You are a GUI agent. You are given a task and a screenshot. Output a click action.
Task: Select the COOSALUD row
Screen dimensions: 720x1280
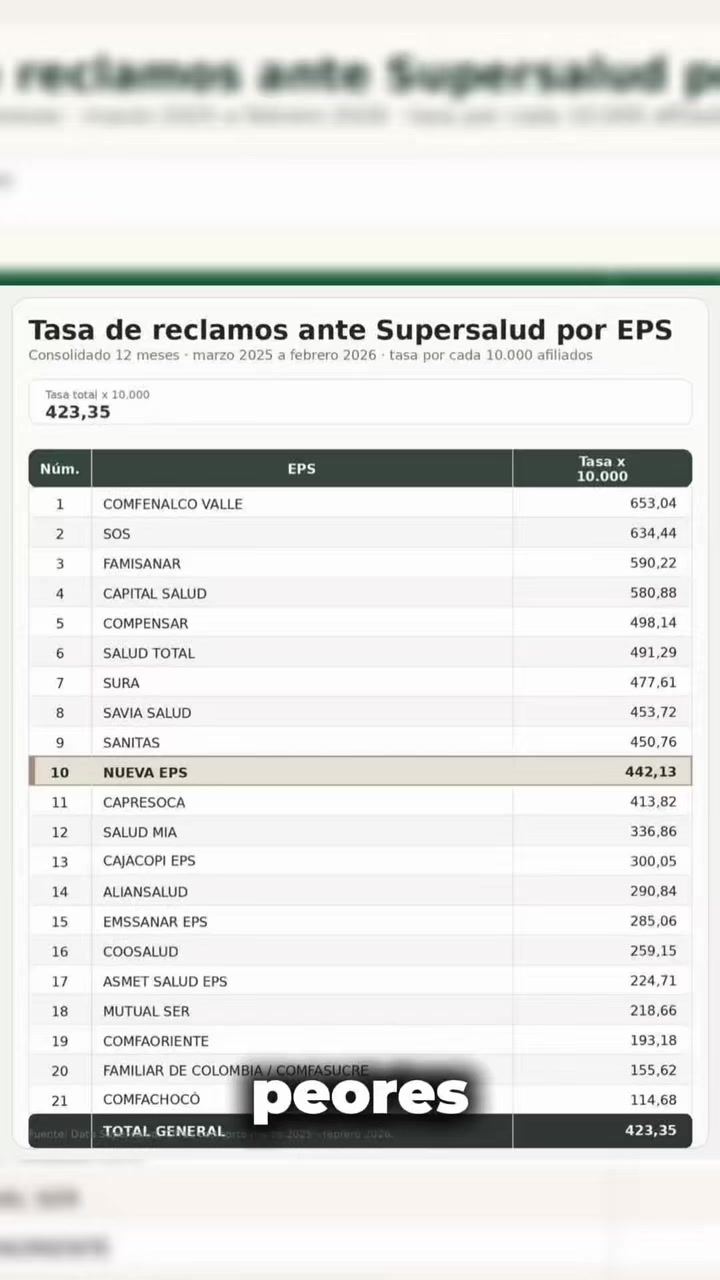click(360, 951)
